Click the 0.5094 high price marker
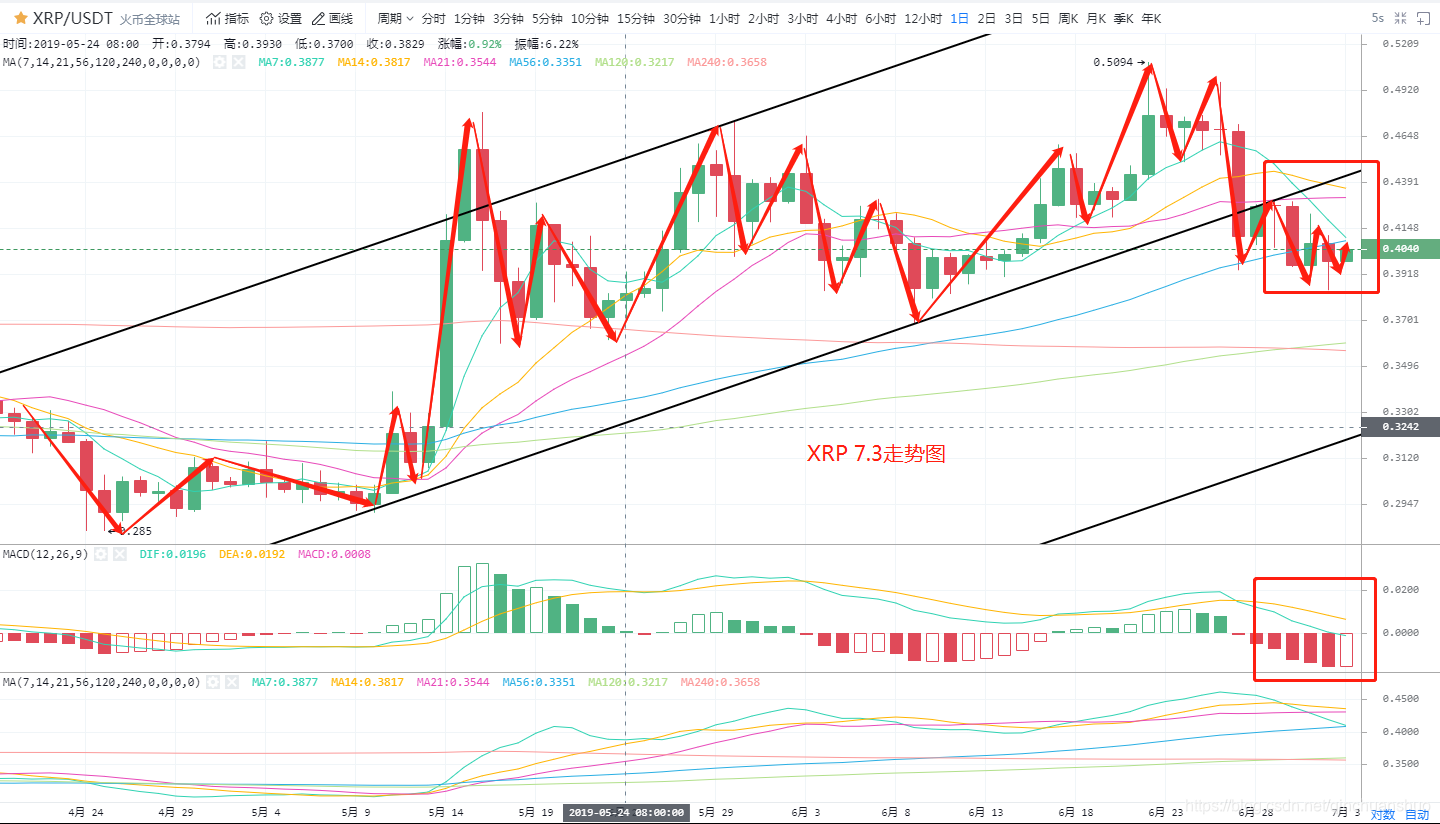The height and width of the screenshot is (824, 1440). click(x=1119, y=62)
